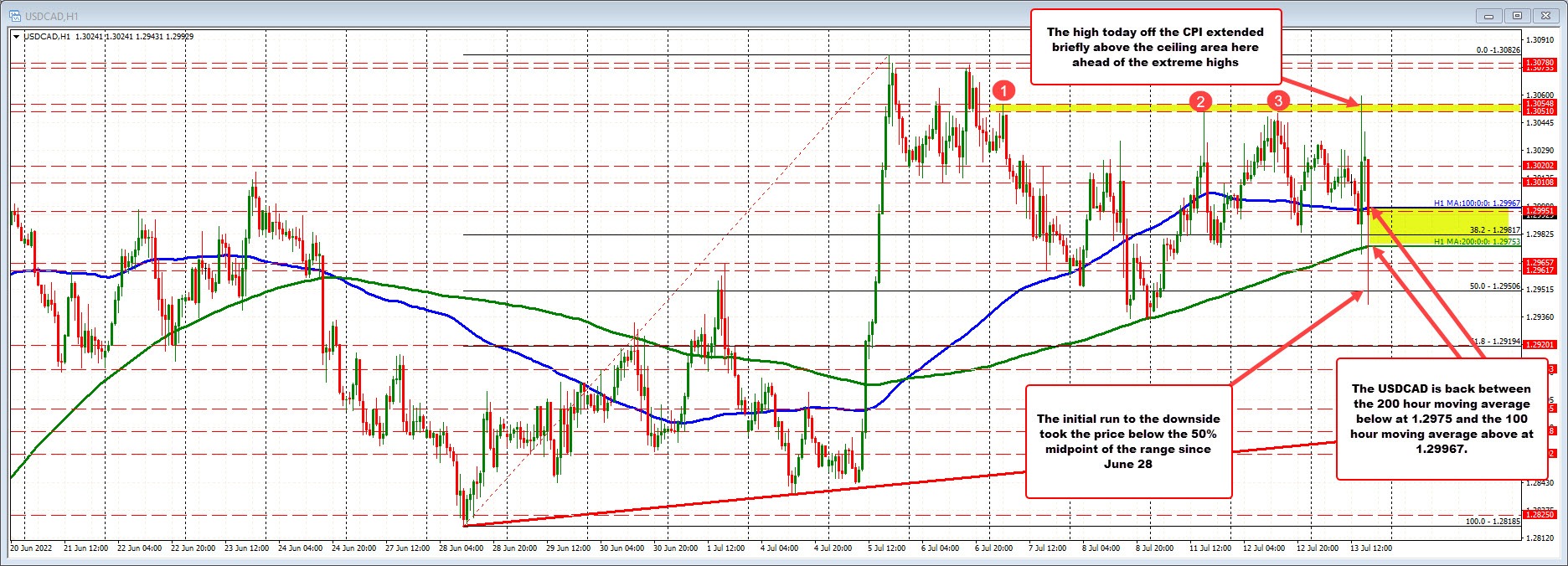Click the 20 Jun 2022 time axis label
The width and height of the screenshot is (1568, 566).
tap(30, 548)
